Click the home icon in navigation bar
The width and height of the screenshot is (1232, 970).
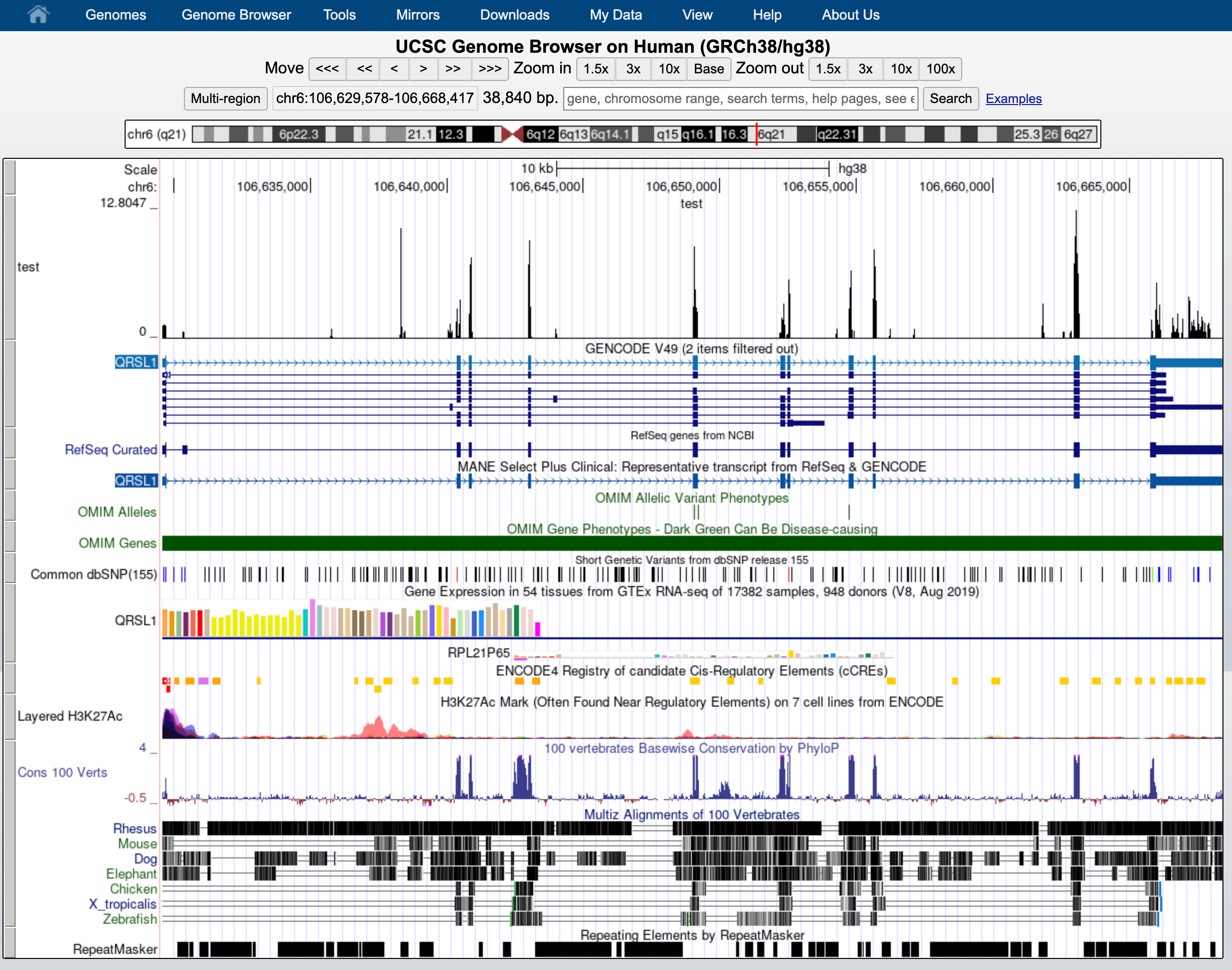point(38,15)
